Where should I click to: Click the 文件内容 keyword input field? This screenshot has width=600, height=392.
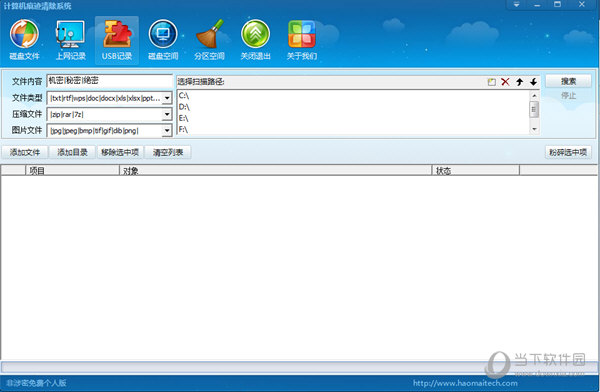click(x=109, y=81)
